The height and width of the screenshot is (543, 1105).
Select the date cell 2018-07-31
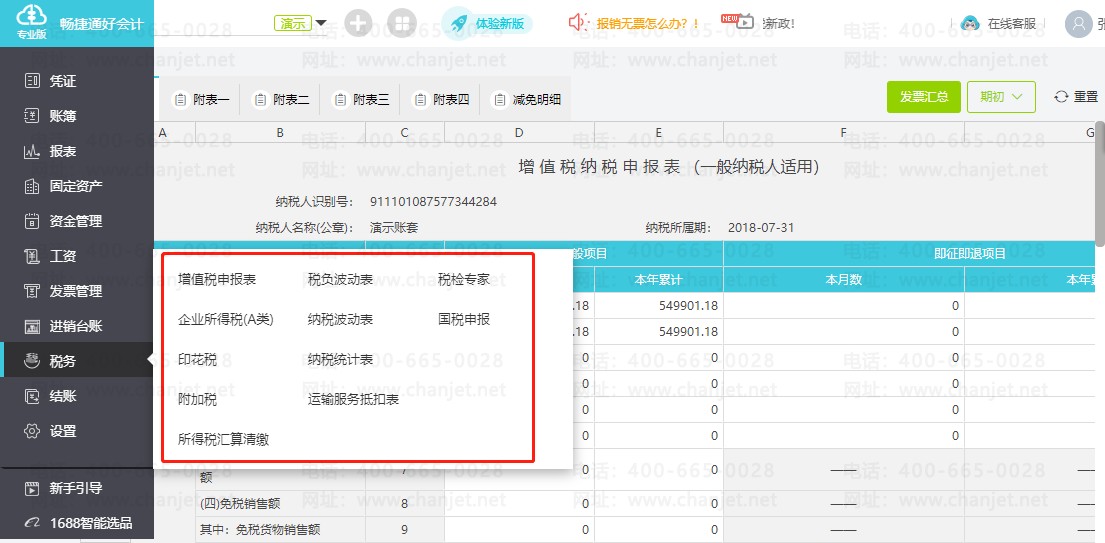pyautogui.click(x=761, y=228)
